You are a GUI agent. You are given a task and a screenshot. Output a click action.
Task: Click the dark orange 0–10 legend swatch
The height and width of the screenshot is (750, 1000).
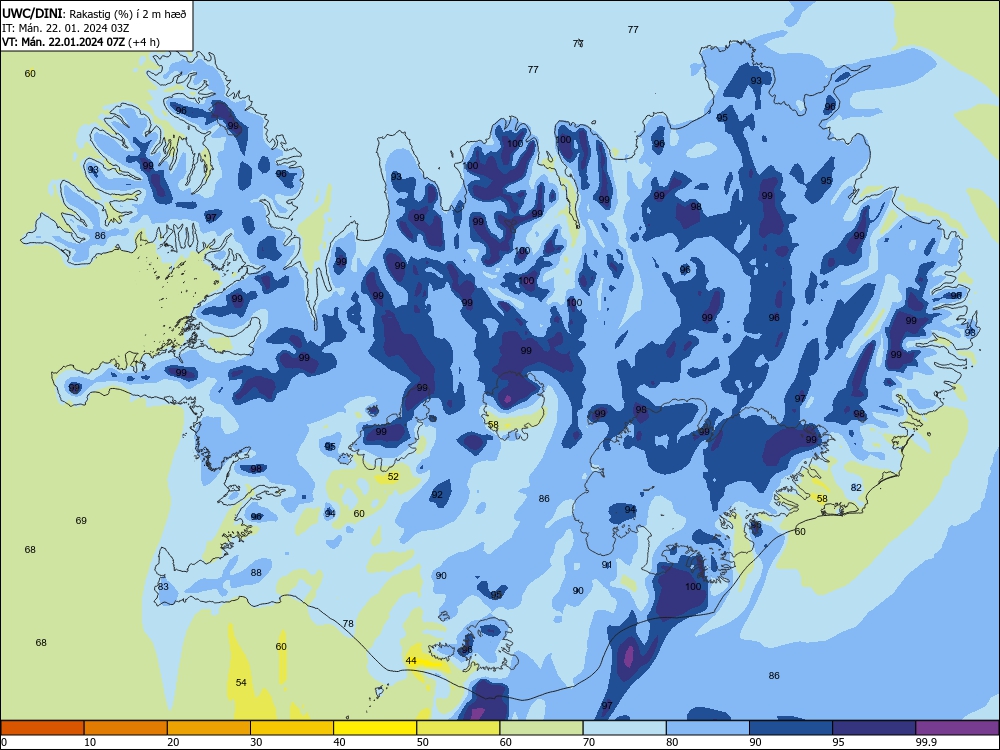click(42, 728)
